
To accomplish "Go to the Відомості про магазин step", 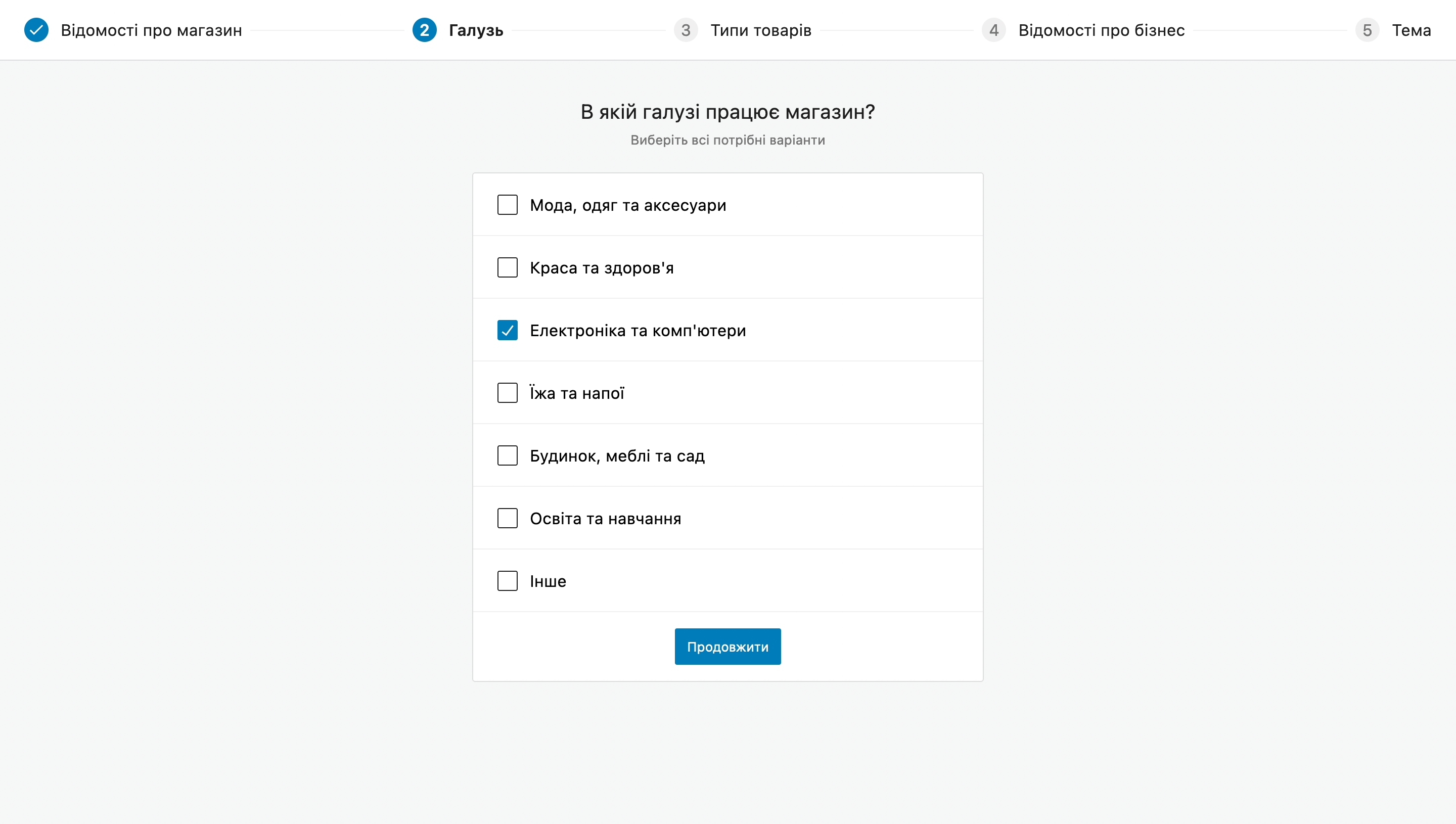I will (x=151, y=30).
